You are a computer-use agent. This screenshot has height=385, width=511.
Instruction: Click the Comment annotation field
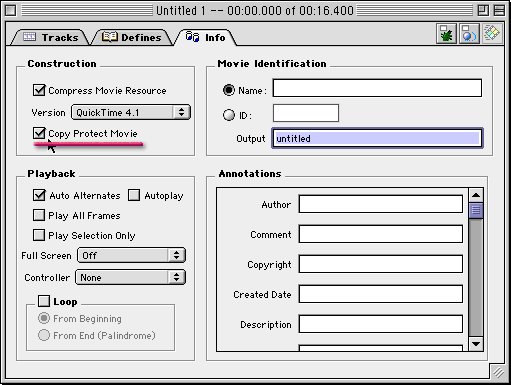coord(380,234)
